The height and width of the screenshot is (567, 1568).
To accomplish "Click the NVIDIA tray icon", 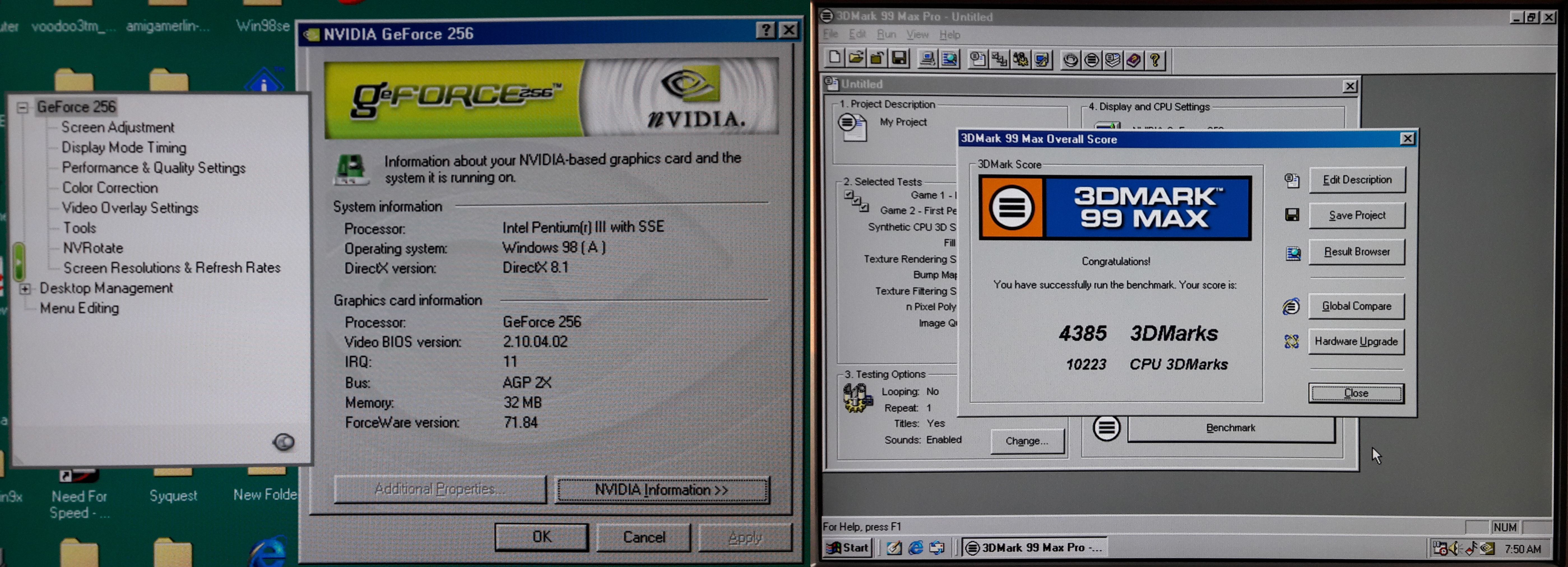I will pyautogui.click(x=1487, y=548).
